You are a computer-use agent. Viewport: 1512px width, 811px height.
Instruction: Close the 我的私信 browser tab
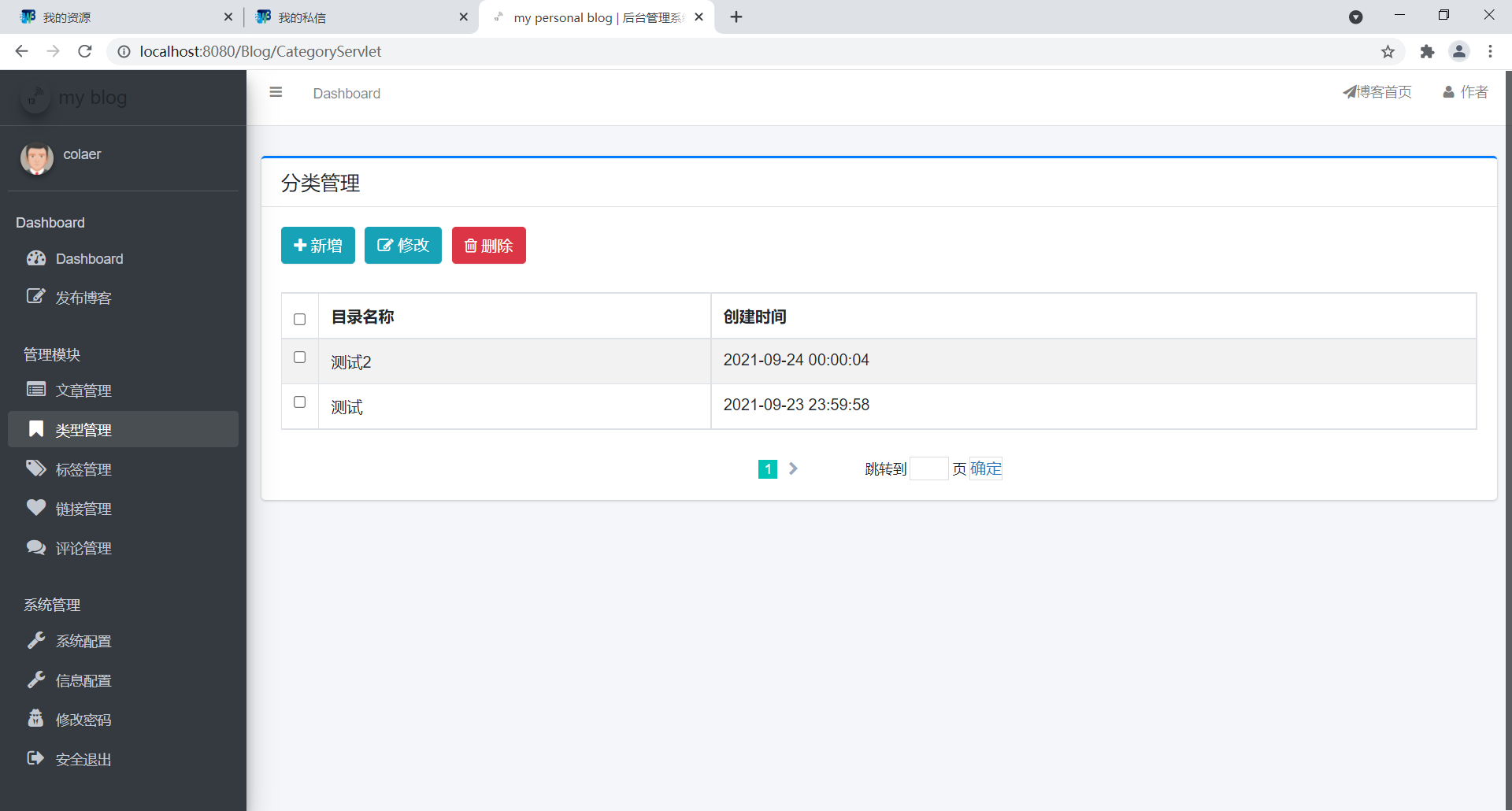pos(463,17)
